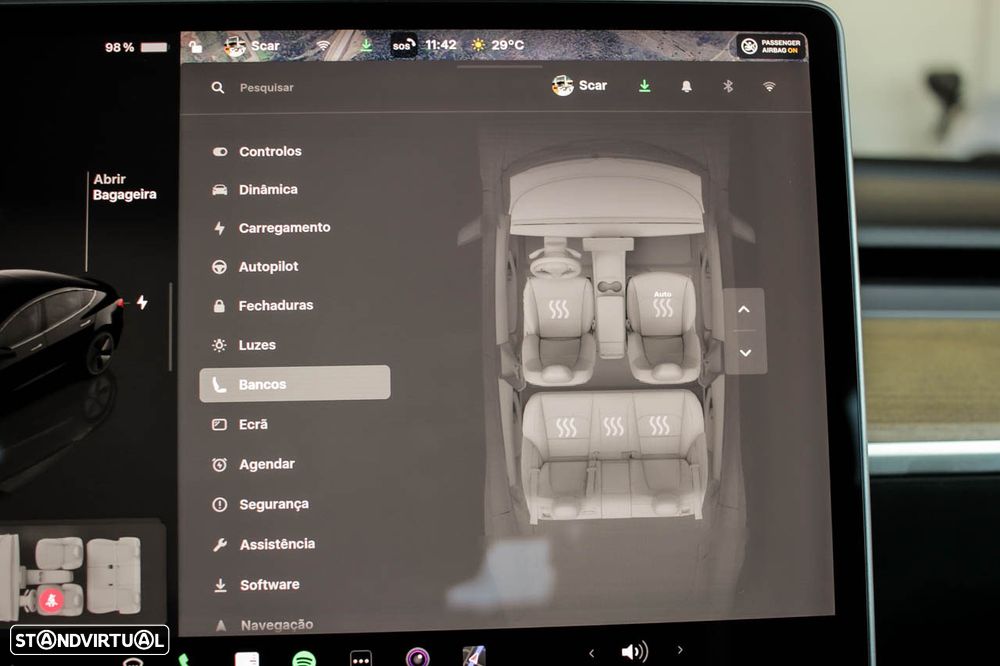Tap the Abrir Bagageira trunk button
This screenshot has width=1000, height=666.
point(124,187)
